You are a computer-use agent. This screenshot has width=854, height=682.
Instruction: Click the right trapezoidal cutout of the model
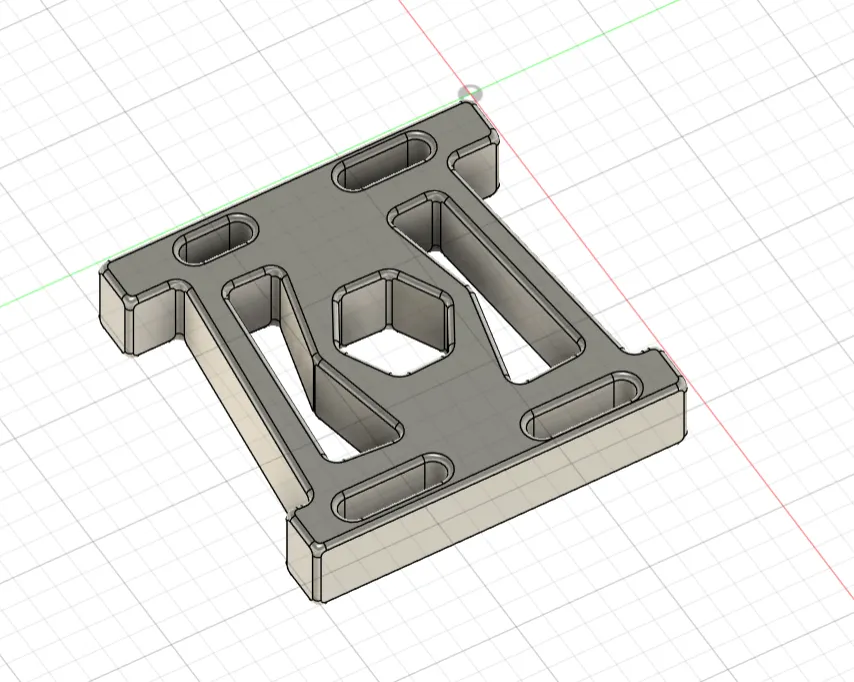(x=486, y=286)
